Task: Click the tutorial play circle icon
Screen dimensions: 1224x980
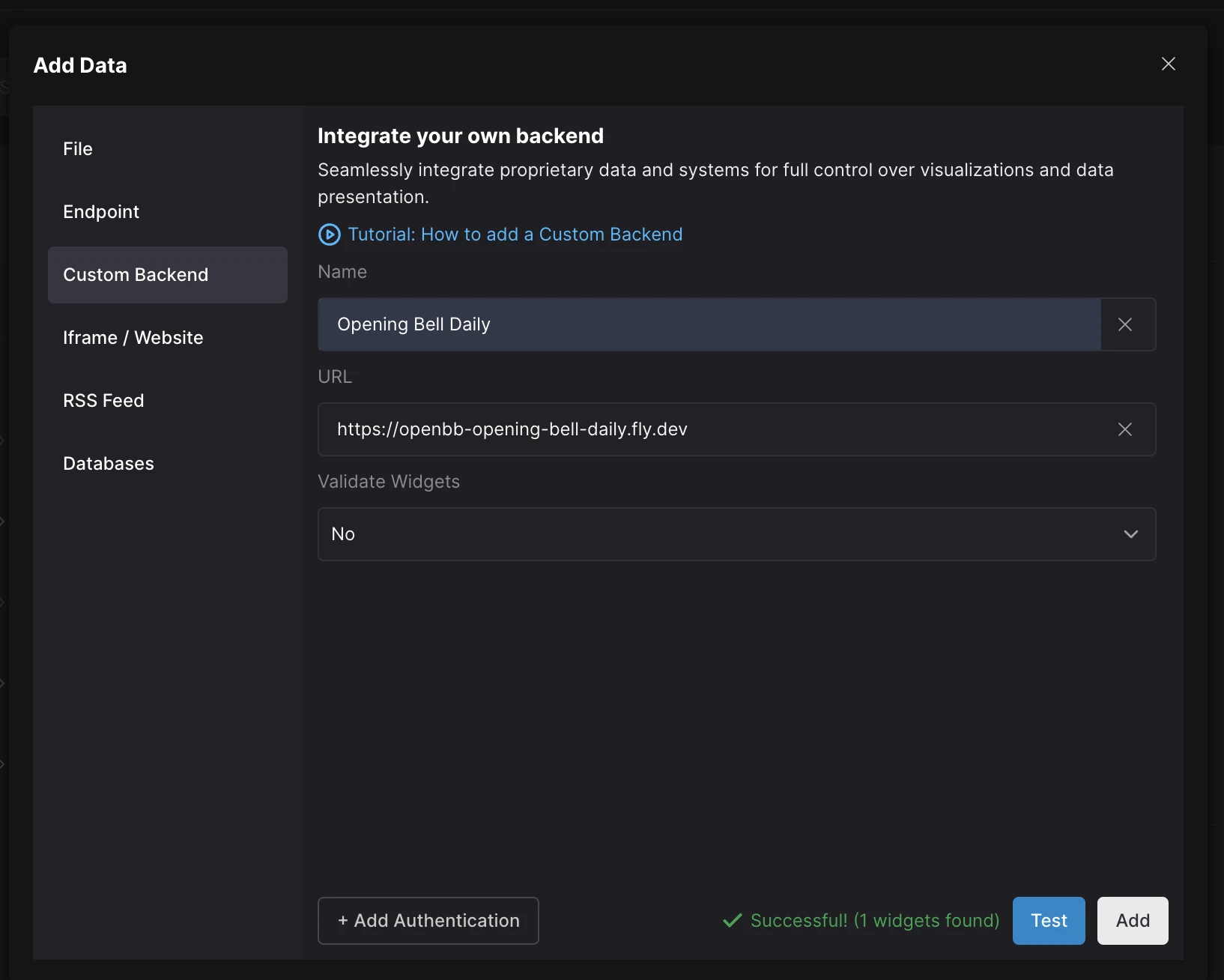Action: tap(329, 235)
